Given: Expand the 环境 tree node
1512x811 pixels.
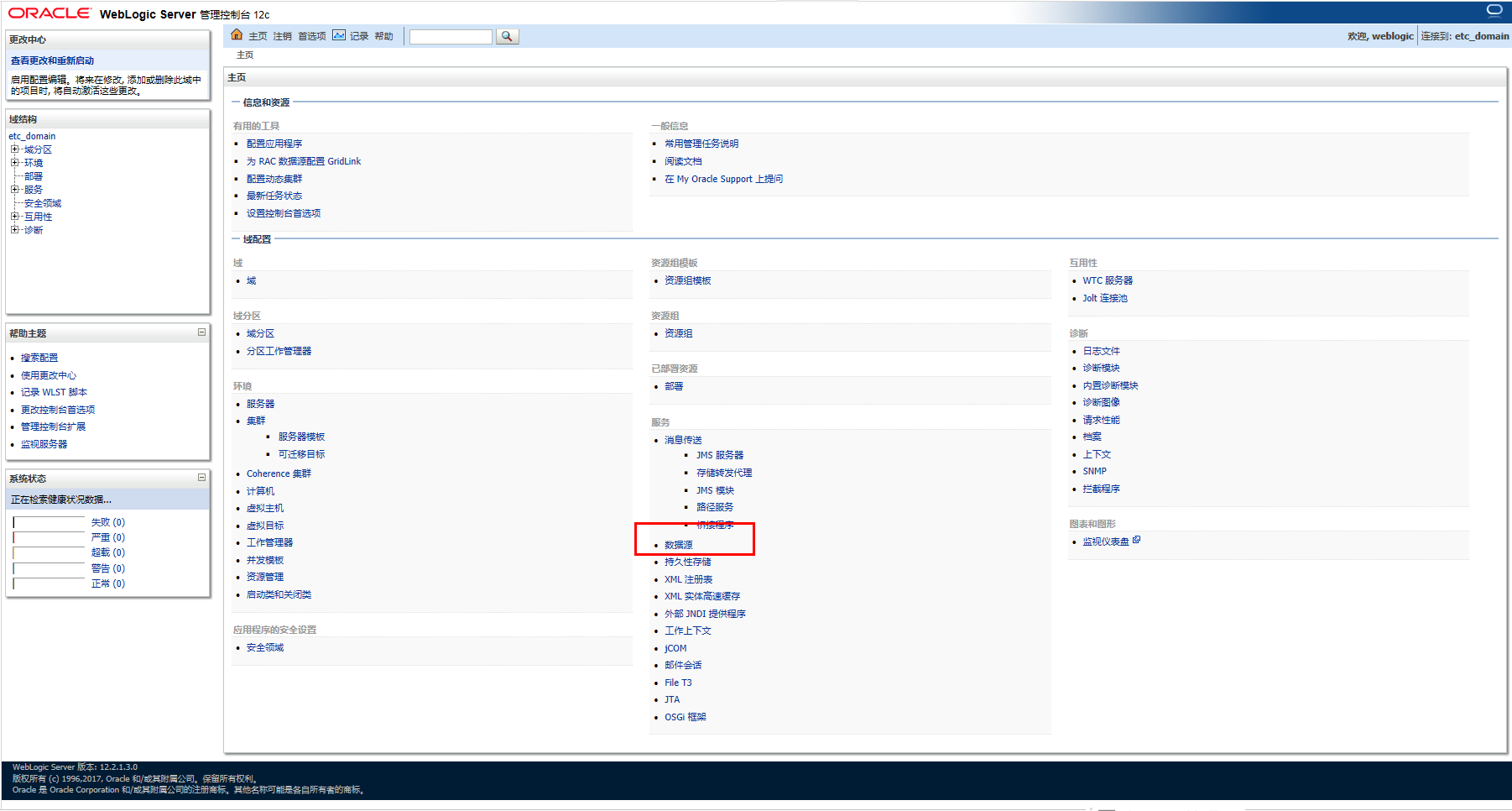Looking at the screenshot, I should coord(14,163).
